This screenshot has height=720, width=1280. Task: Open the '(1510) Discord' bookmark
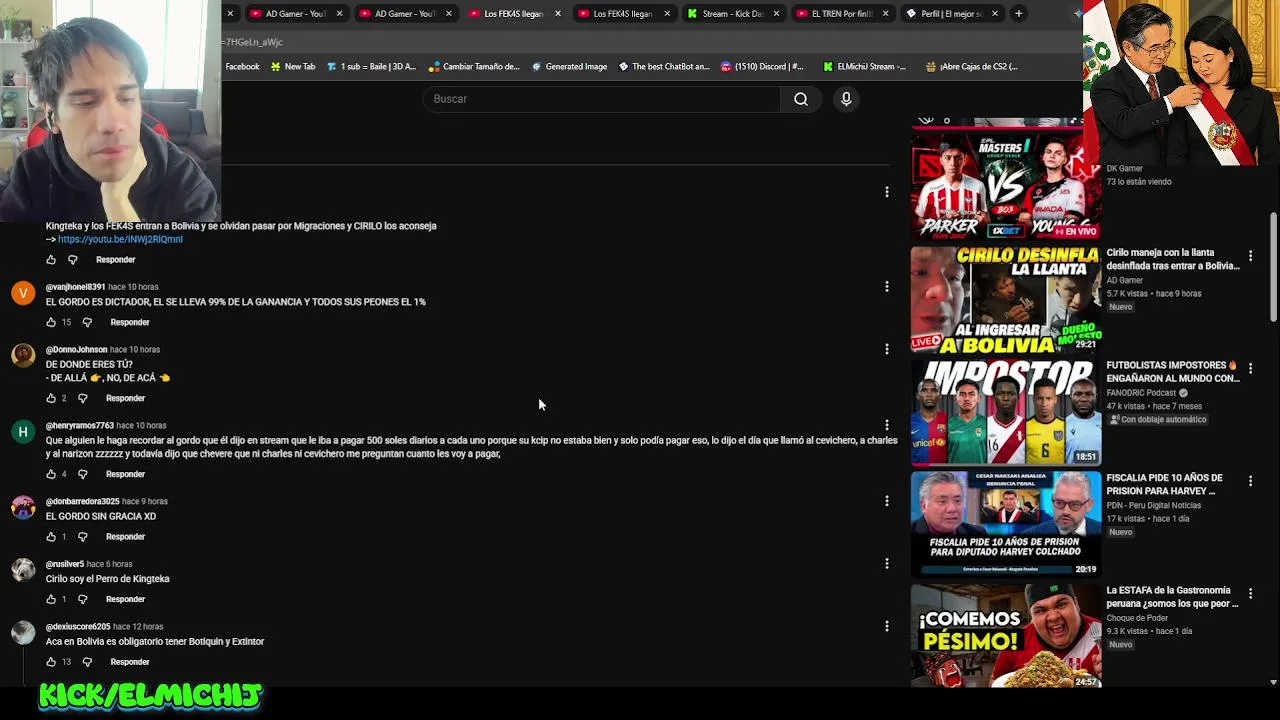(762, 67)
